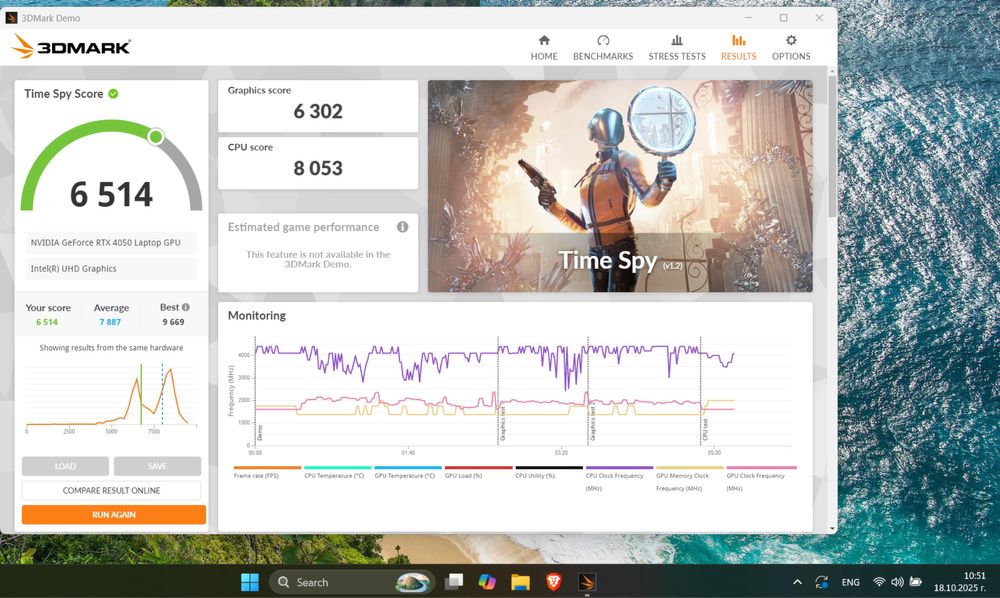Click the score gauge indicator knob
The width and height of the screenshot is (1000, 598).
156,136
